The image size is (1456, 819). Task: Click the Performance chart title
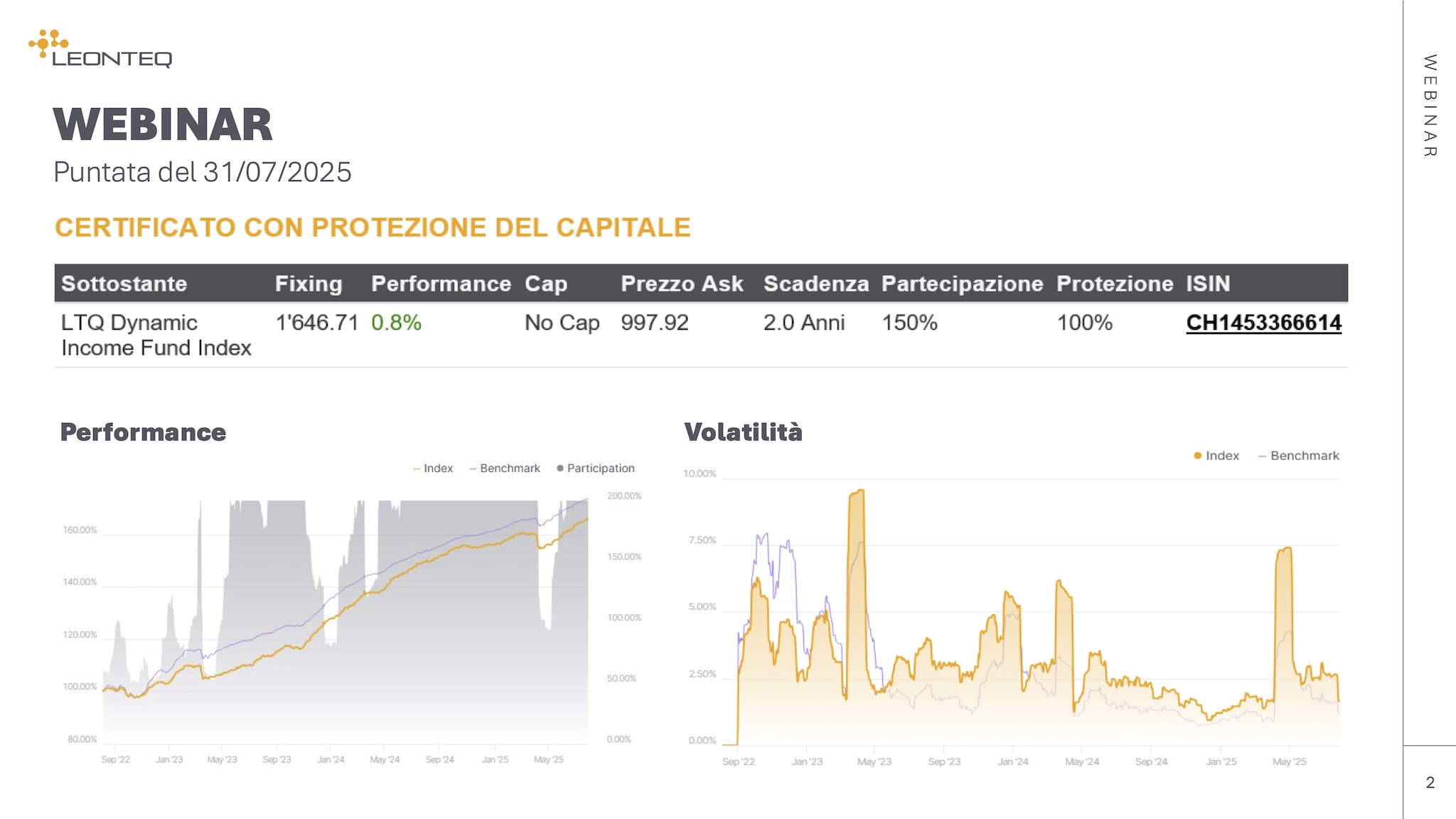(143, 432)
